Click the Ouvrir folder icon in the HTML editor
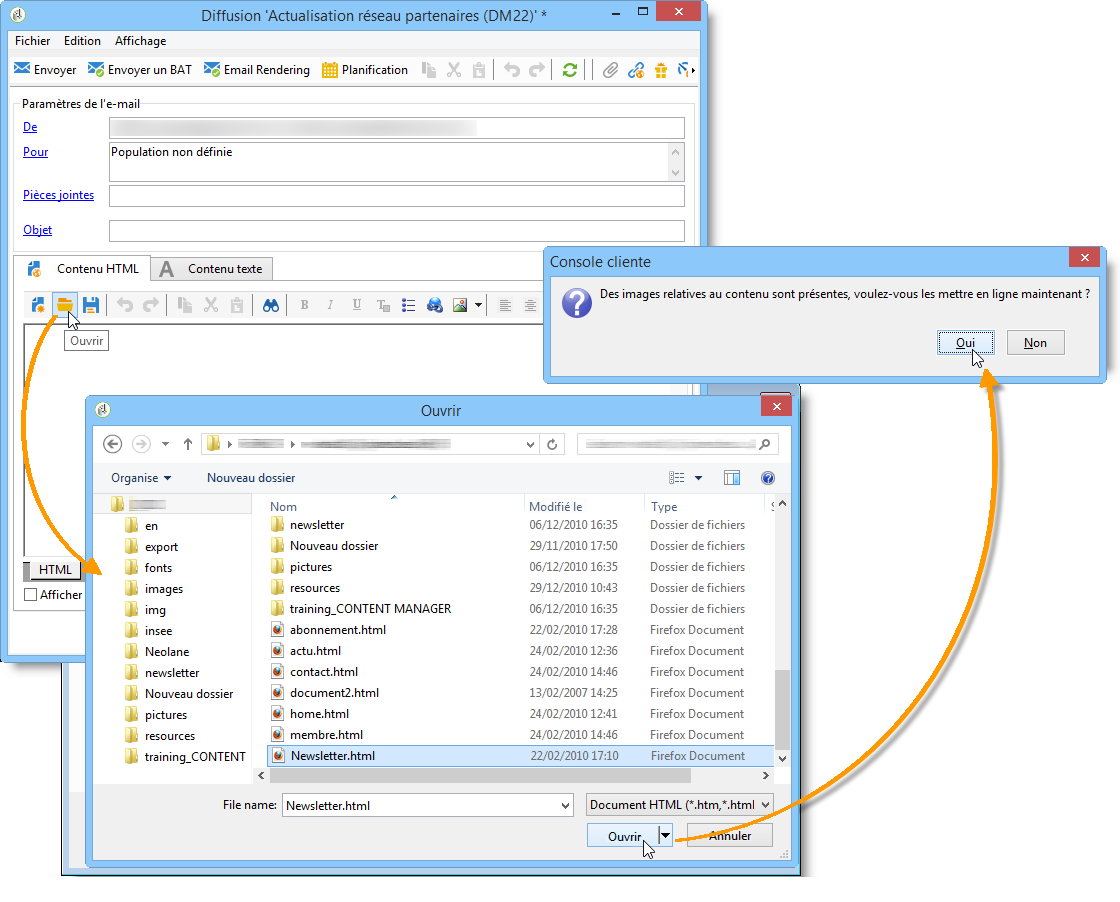The height and width of the screenshot is (902, 1120). (x=65, y=305)
